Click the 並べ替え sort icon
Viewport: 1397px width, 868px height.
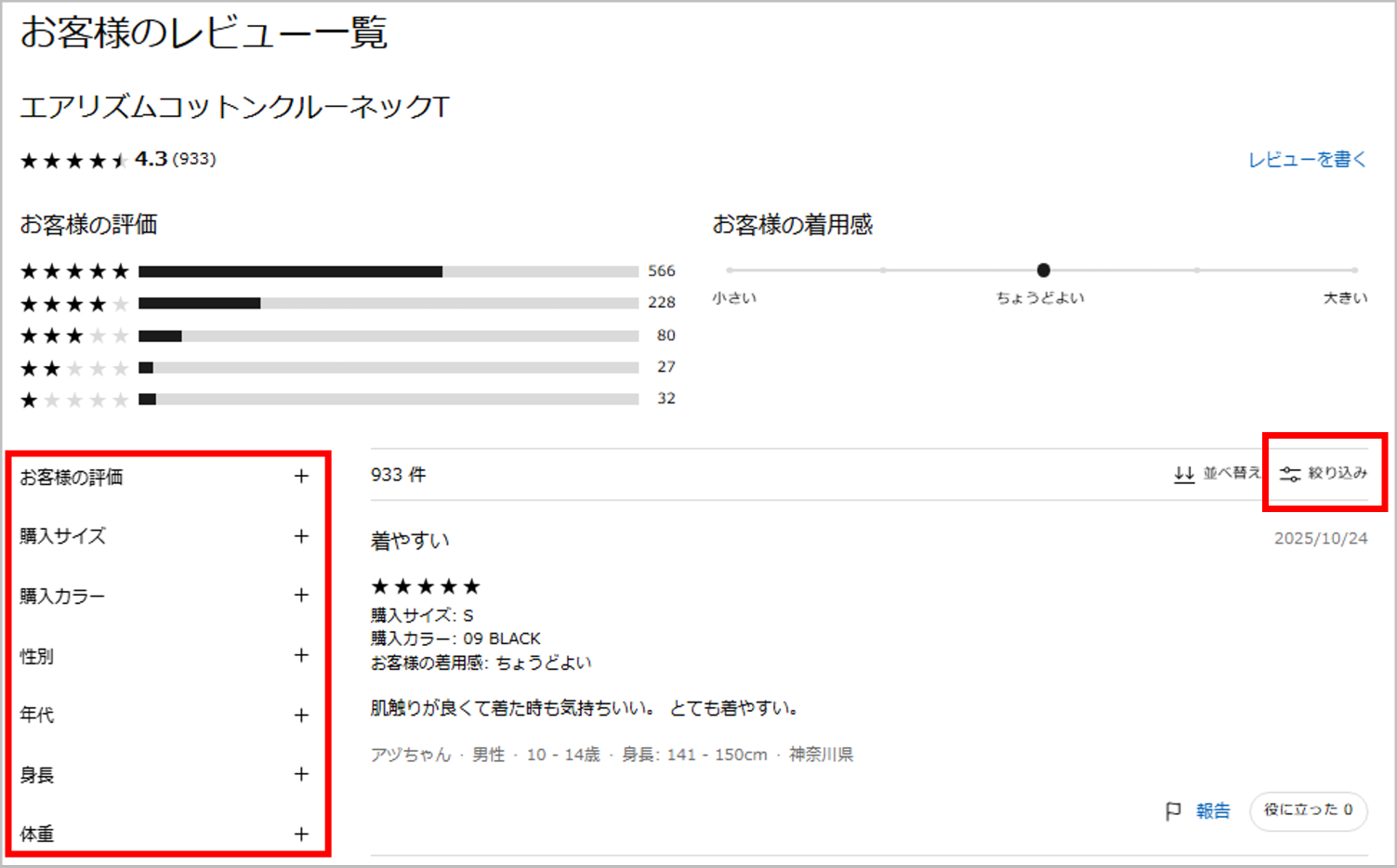click(1184, 474)
